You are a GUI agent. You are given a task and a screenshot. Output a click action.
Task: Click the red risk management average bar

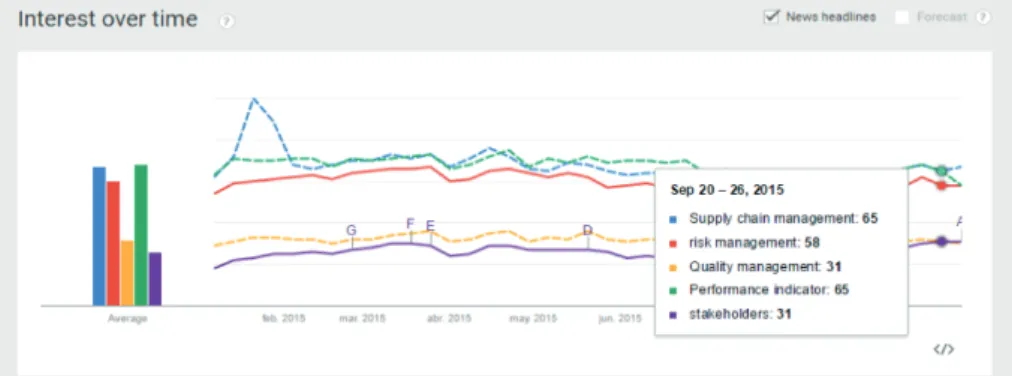tap(113, 243)
